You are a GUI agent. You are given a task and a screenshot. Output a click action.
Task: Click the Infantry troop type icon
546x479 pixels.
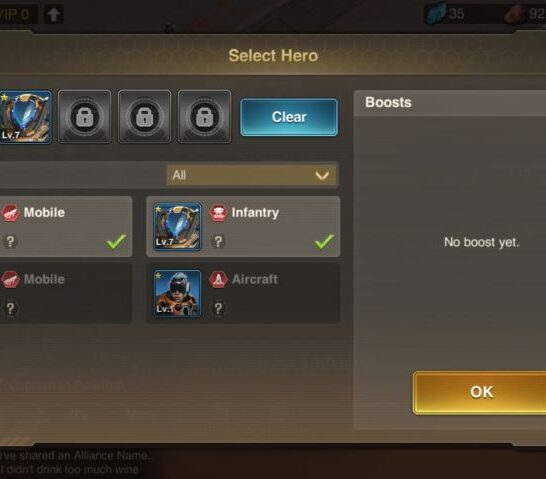218,213
